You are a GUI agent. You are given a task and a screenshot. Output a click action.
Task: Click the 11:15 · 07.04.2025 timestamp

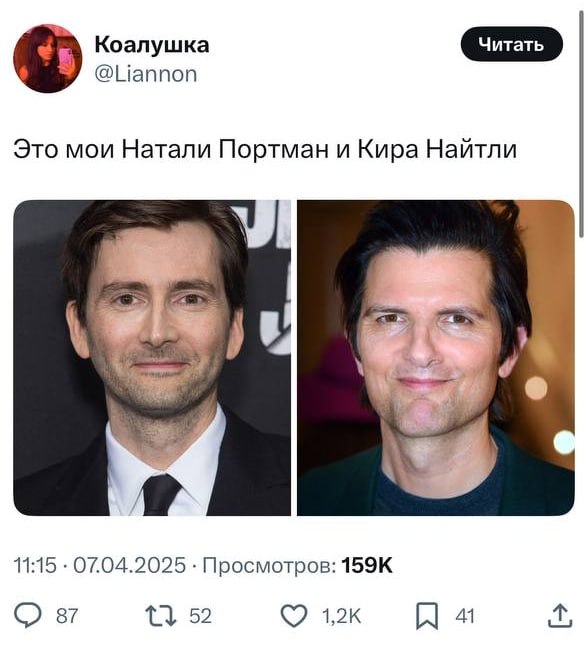100,565
